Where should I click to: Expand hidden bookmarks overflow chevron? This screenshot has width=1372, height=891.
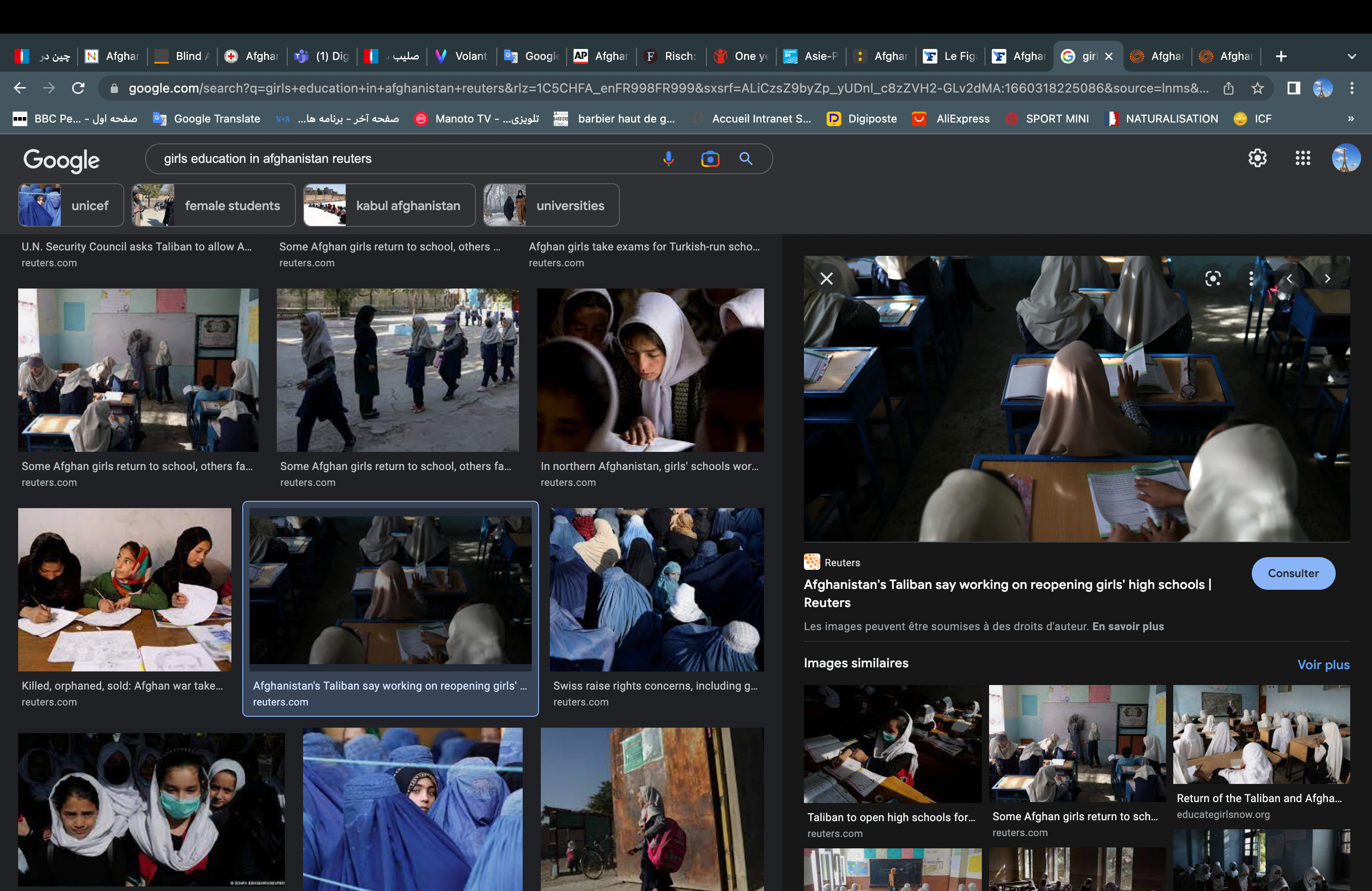pos(1350,119)
